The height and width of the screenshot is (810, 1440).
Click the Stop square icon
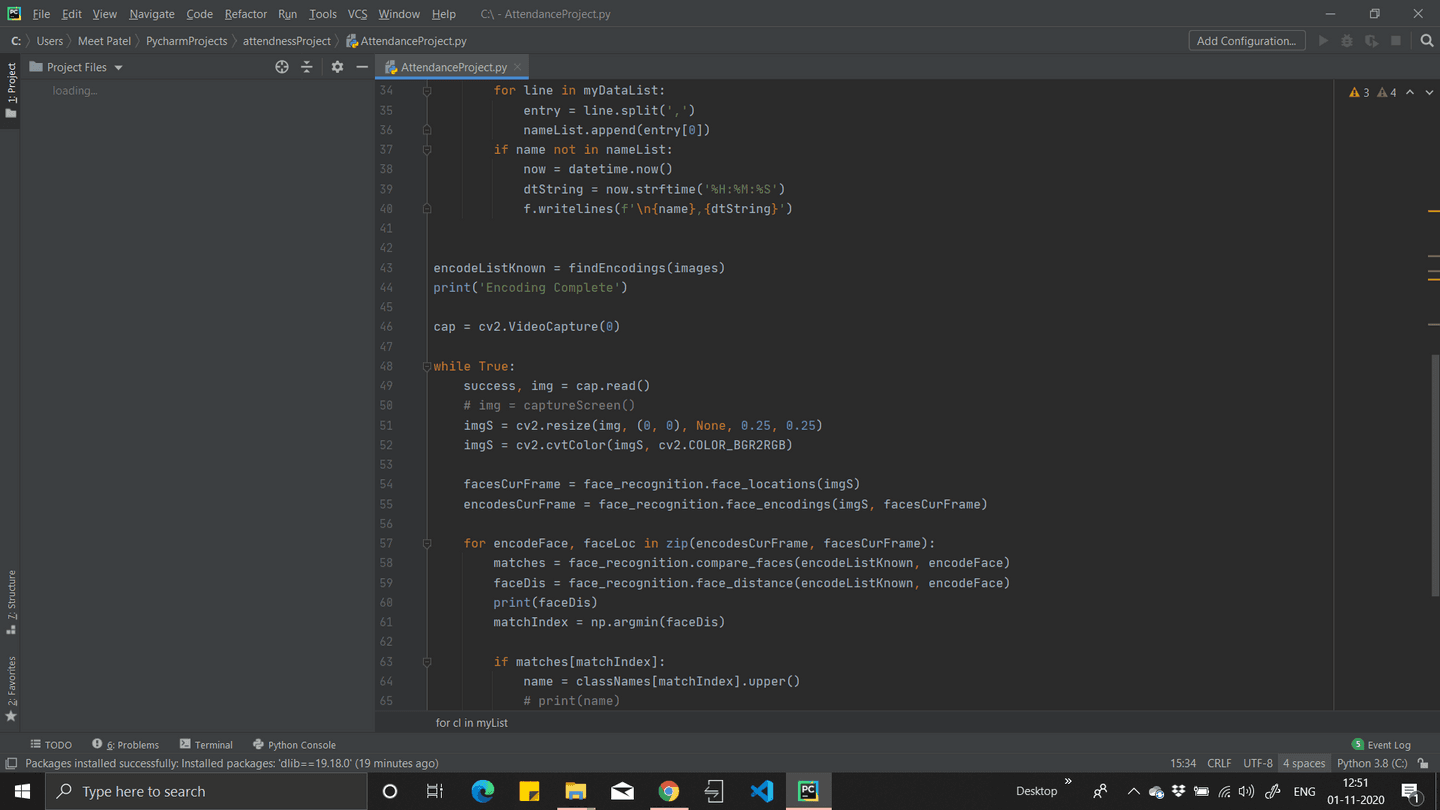[1396, 41]
